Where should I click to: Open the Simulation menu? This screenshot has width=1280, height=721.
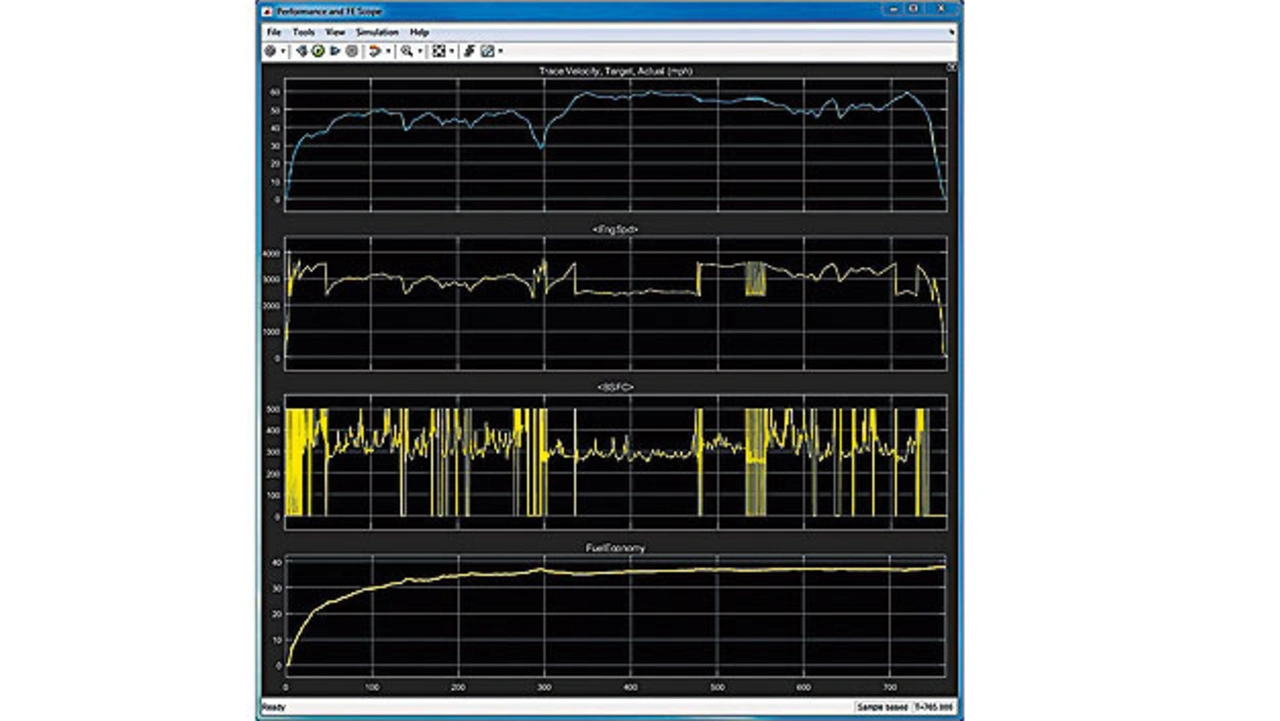[x=377, y=32]
